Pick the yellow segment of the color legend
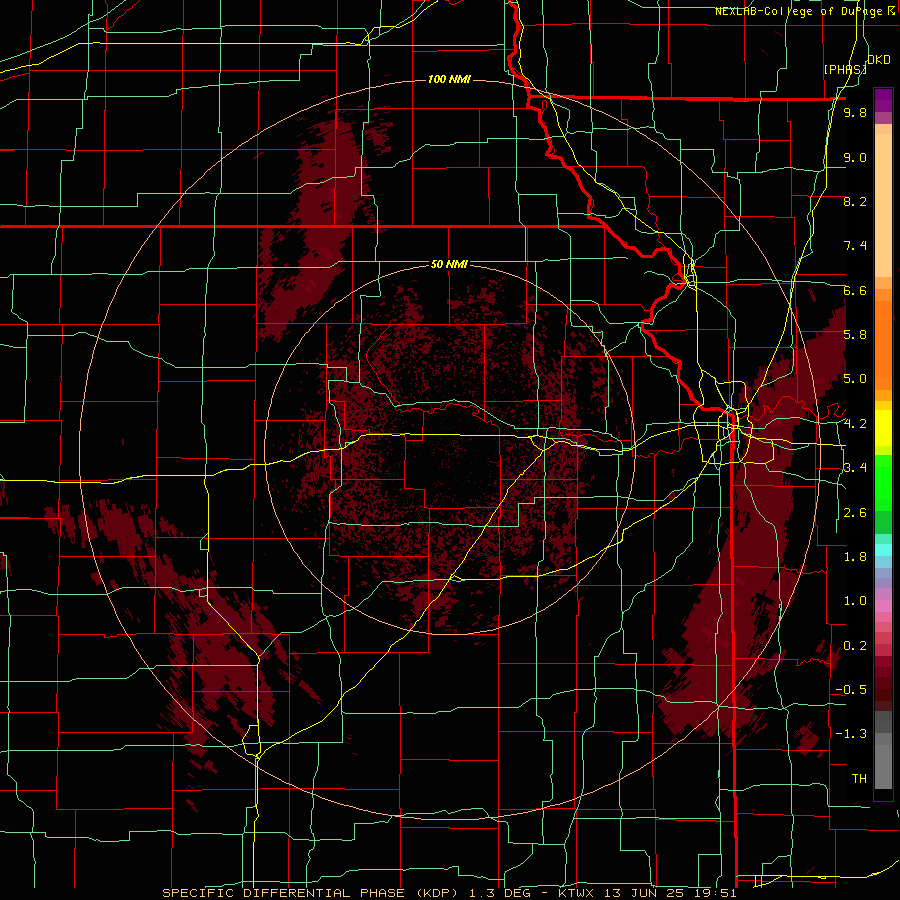This screenshot has width=900, height=900. (x=883, y=428)
